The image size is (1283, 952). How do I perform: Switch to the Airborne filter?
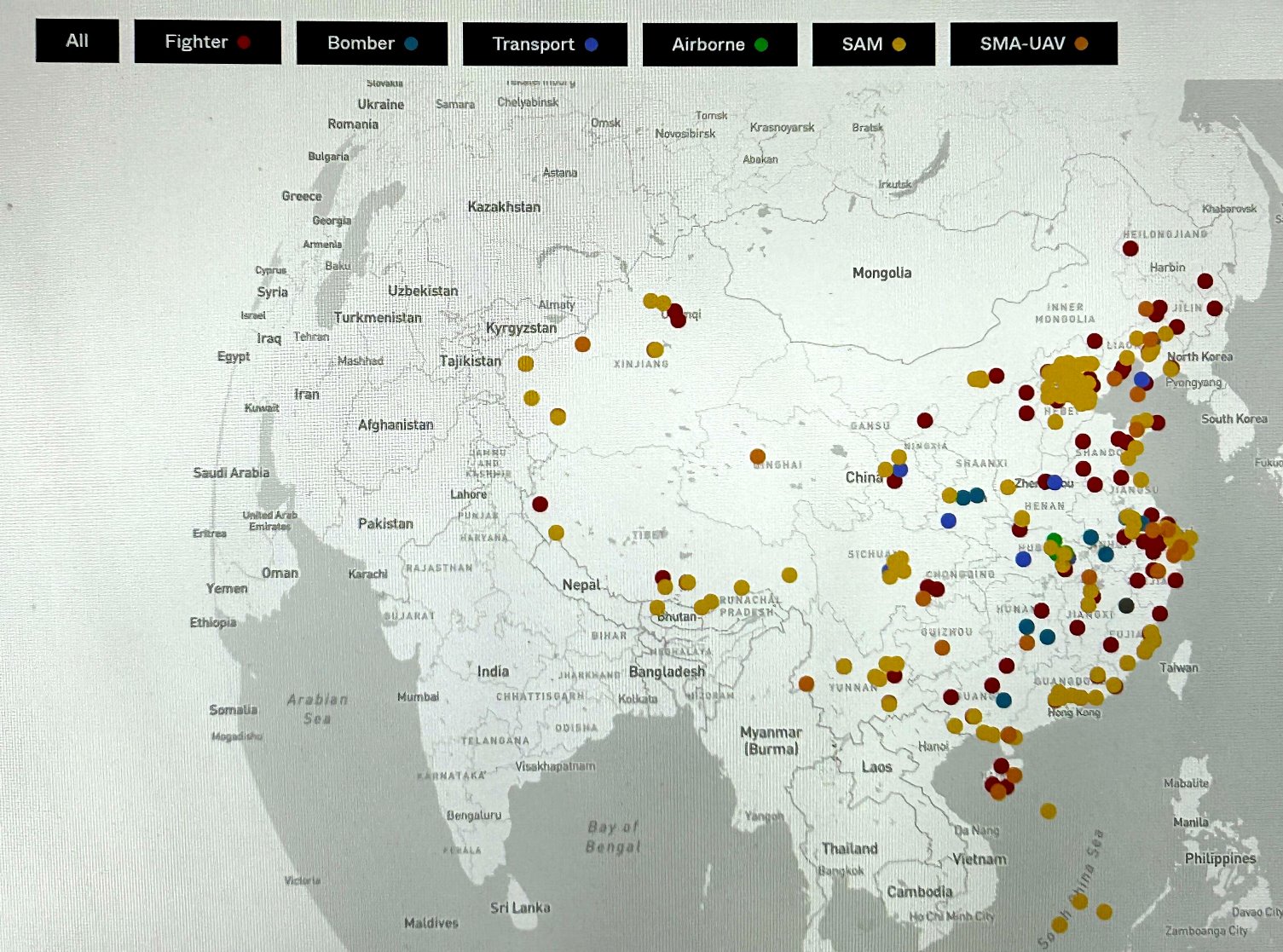coord(719,45)
